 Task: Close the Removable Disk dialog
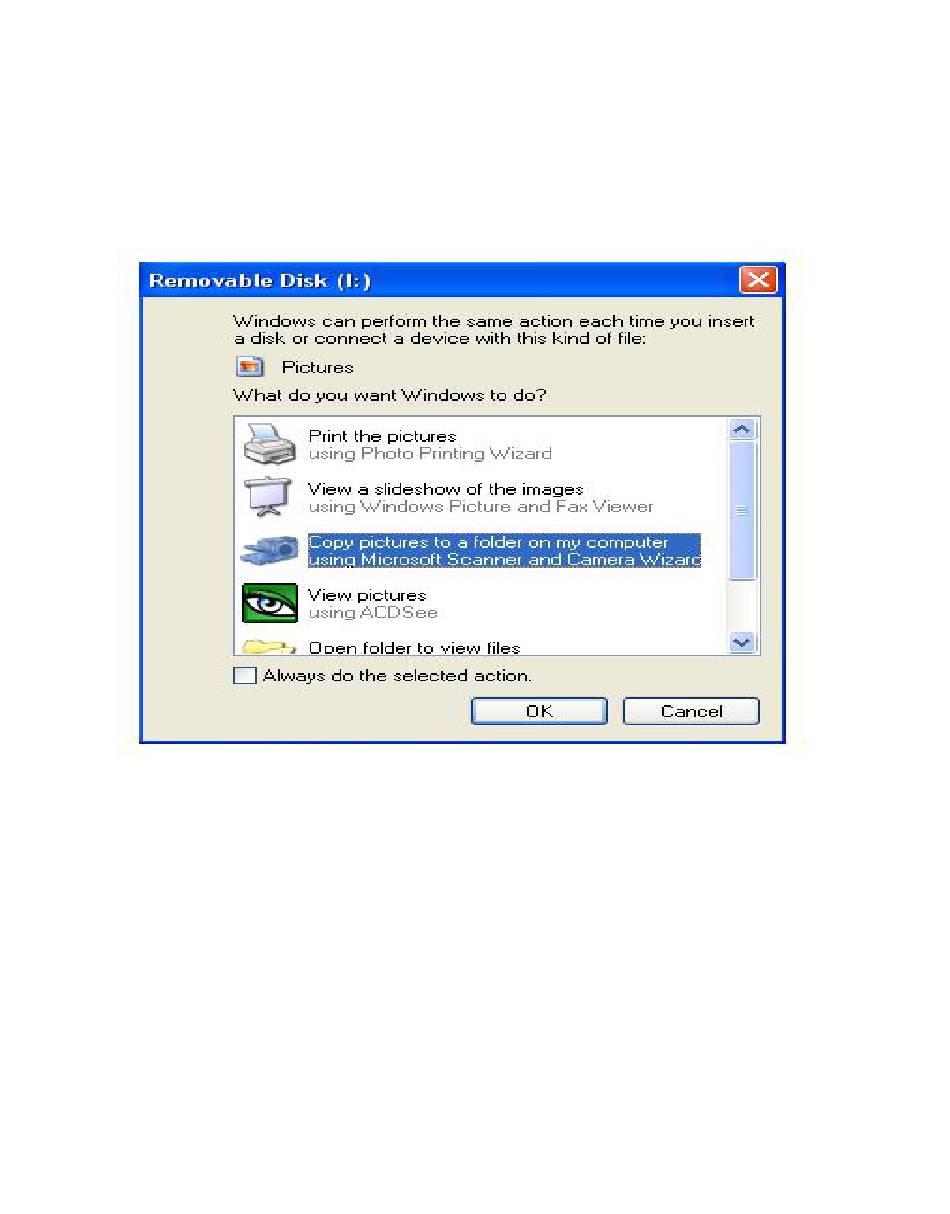[758, 280]
